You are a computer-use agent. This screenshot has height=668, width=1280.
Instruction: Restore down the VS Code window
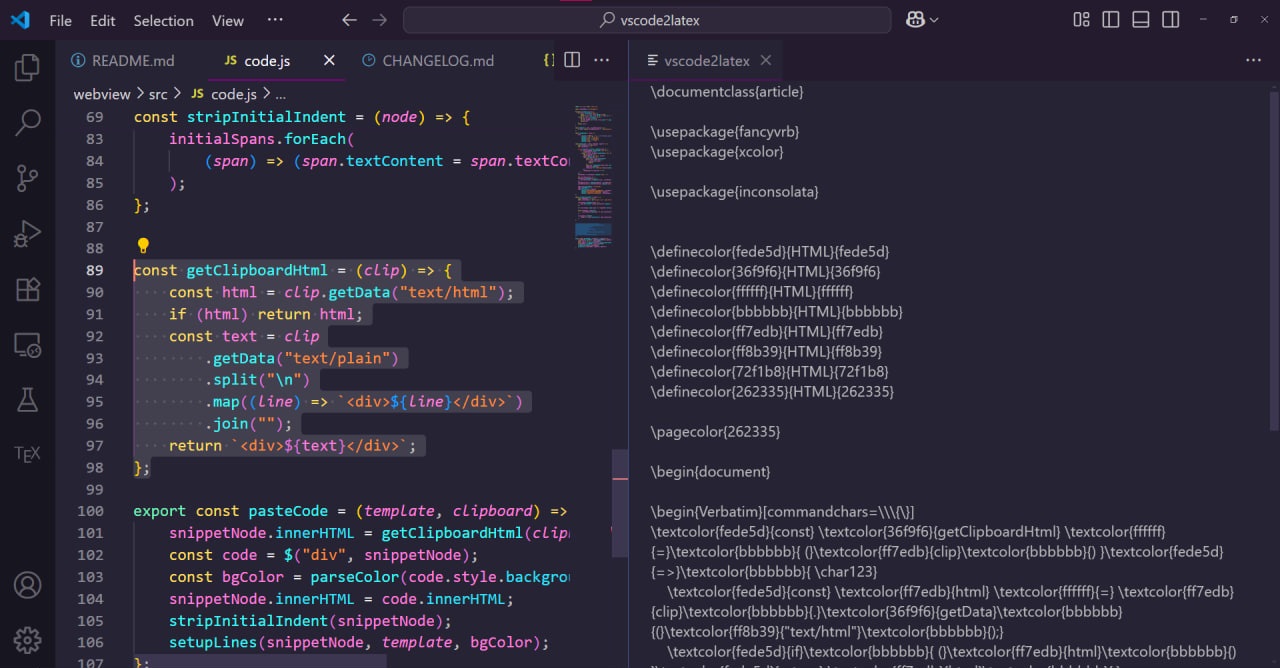[x=1234, y=20]
